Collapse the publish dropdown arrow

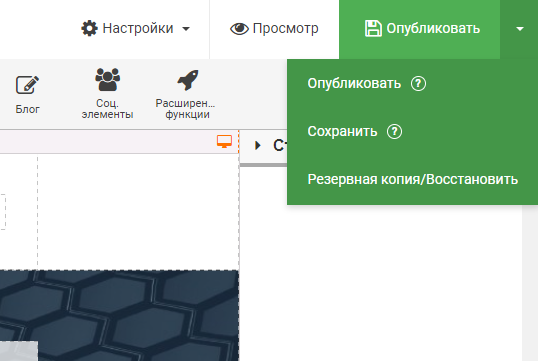pos(519,29)
